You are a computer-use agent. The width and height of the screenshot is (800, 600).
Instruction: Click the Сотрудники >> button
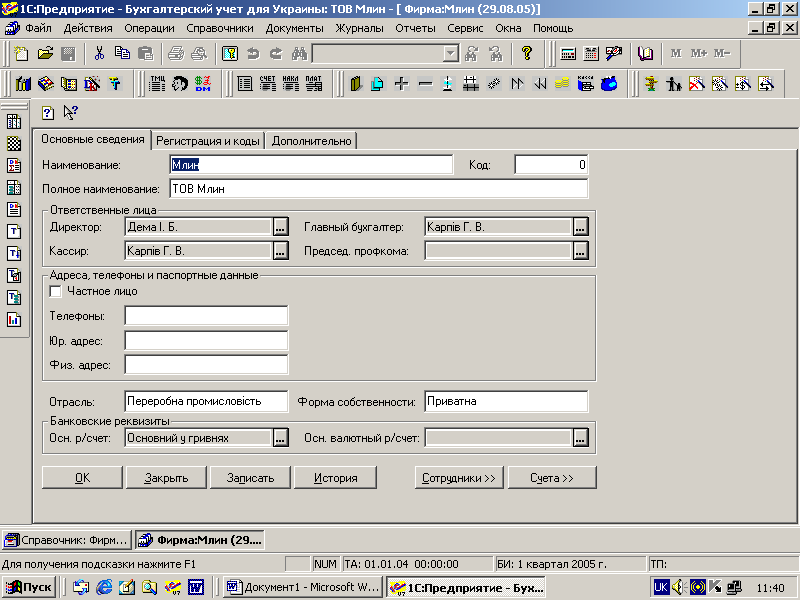459,478
